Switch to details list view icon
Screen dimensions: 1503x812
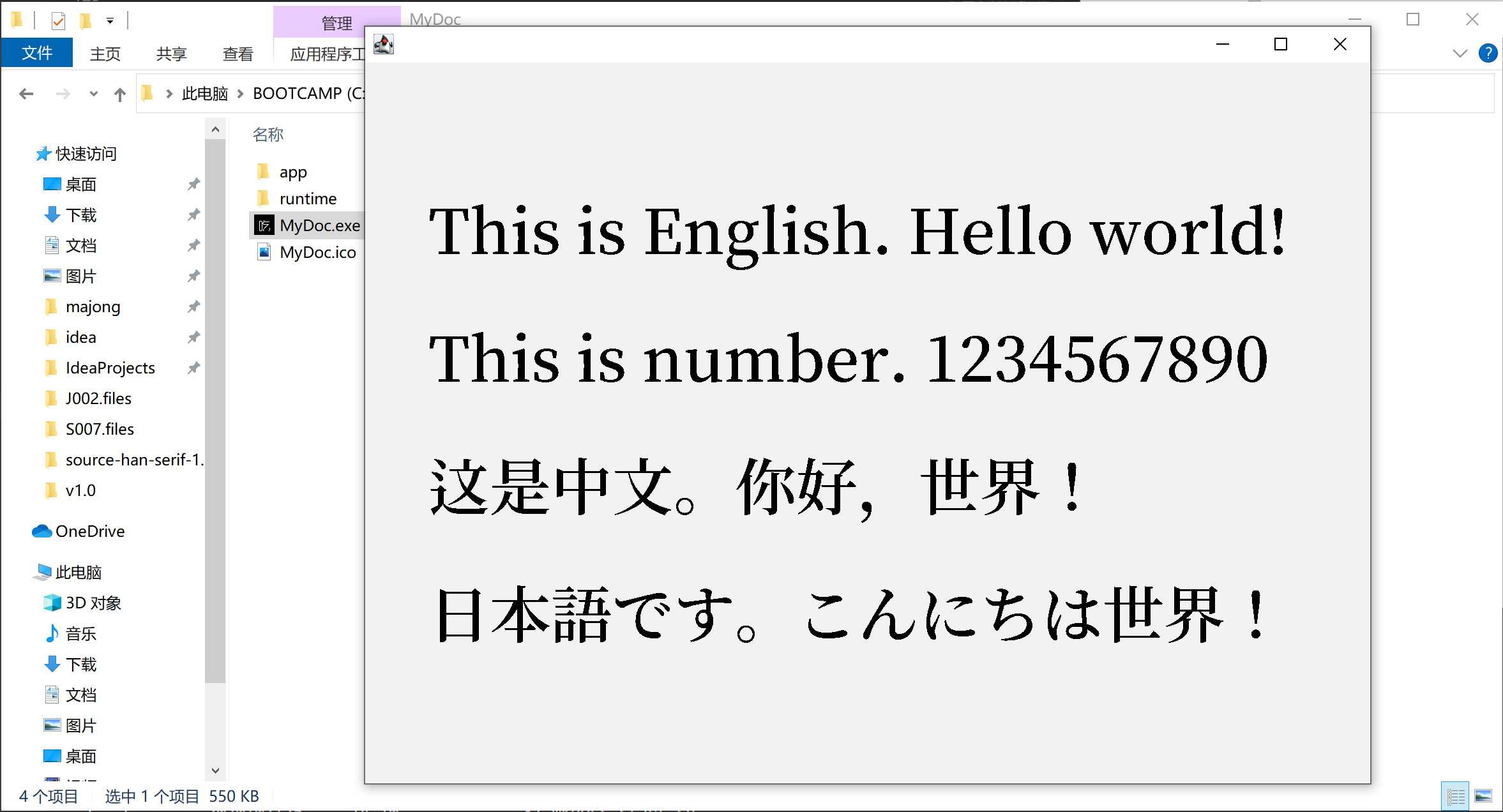pos(1456,796)
